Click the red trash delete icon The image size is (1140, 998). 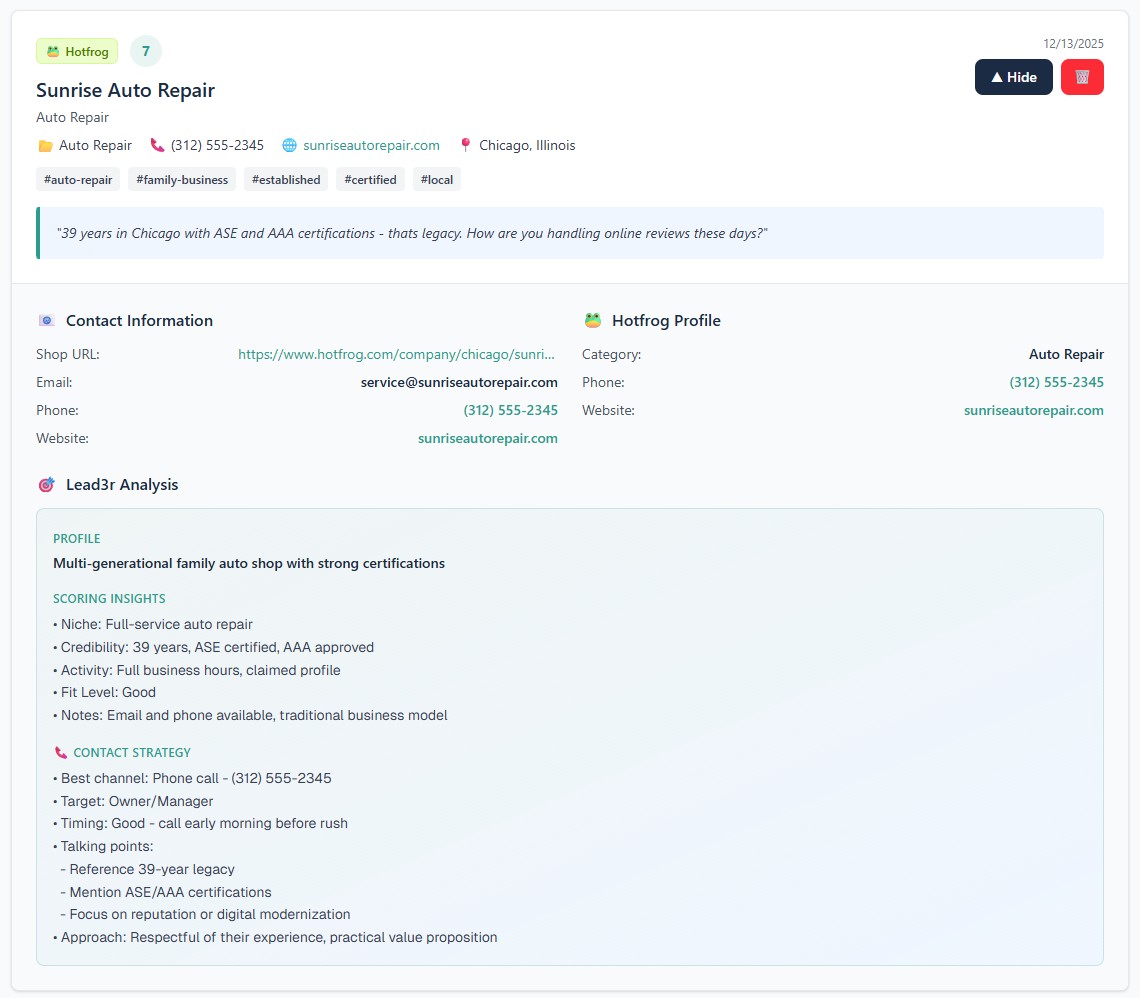[1082, 77]
